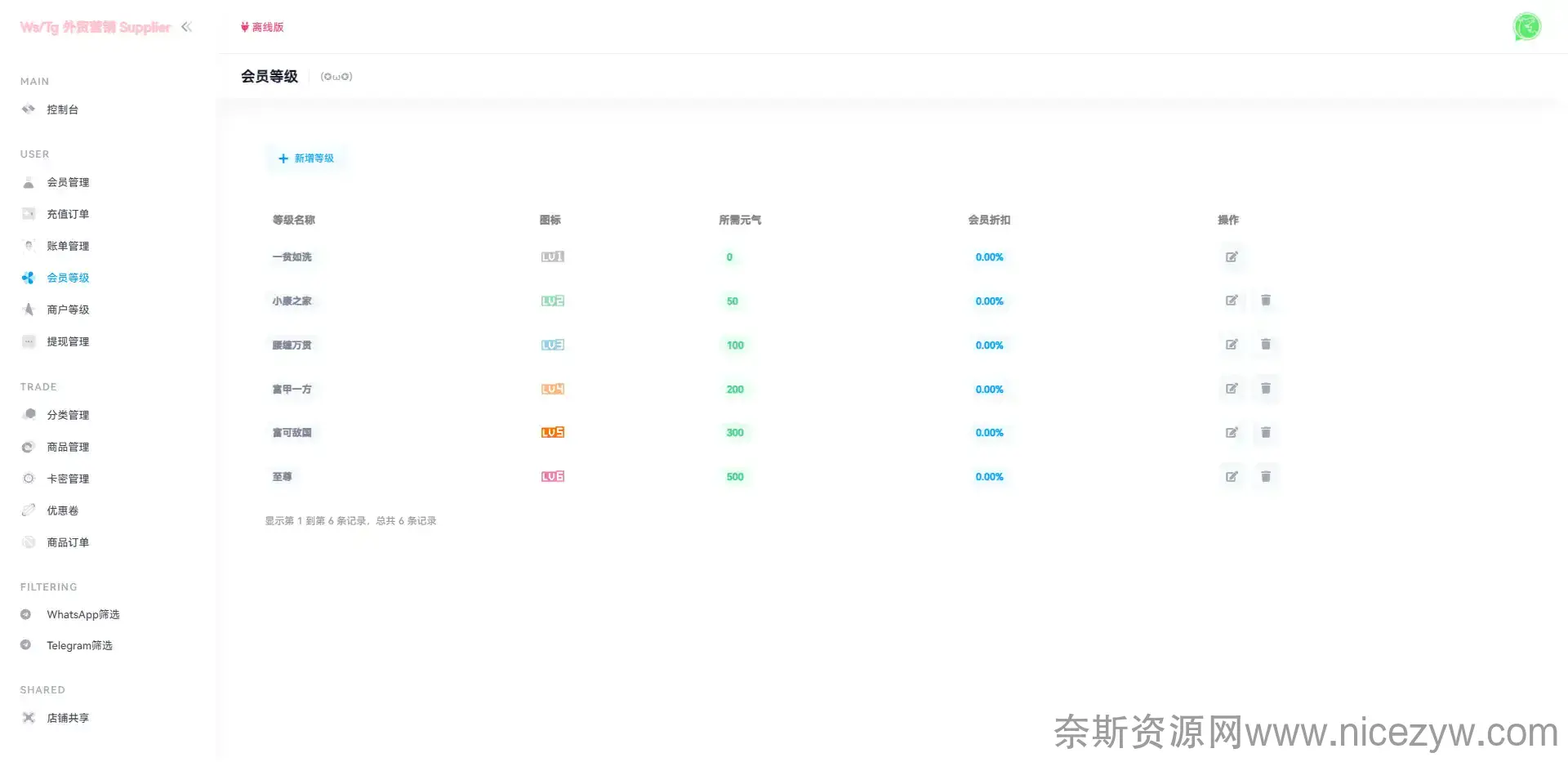This screenshot has height=762, width=1568.
Task: Click the 离线版 link in header
Action: point(262,27)
